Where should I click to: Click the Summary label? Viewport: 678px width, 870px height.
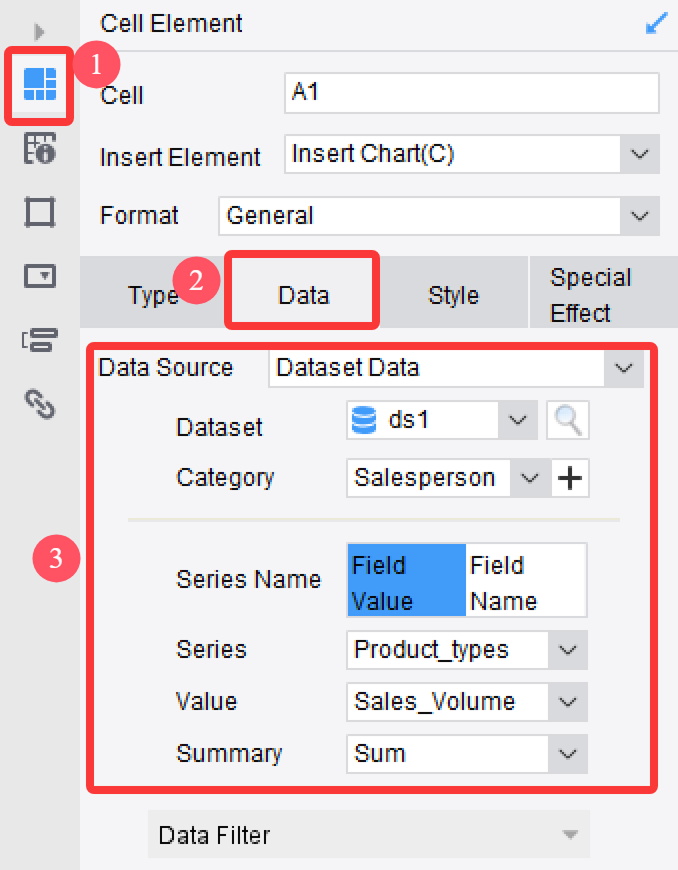pos(229,753)
